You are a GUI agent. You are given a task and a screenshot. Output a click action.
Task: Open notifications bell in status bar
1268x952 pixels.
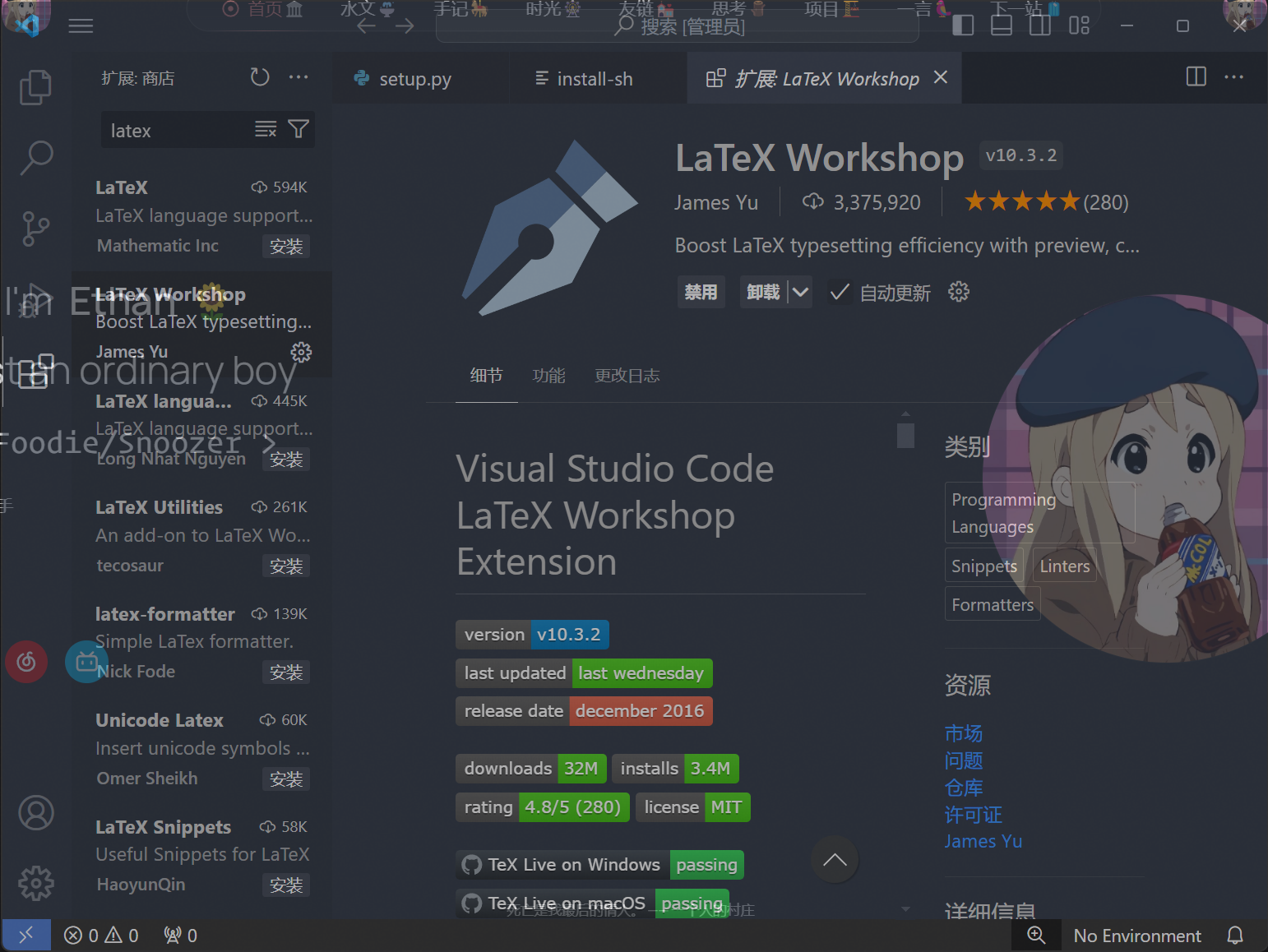(x=1234, y=936)
